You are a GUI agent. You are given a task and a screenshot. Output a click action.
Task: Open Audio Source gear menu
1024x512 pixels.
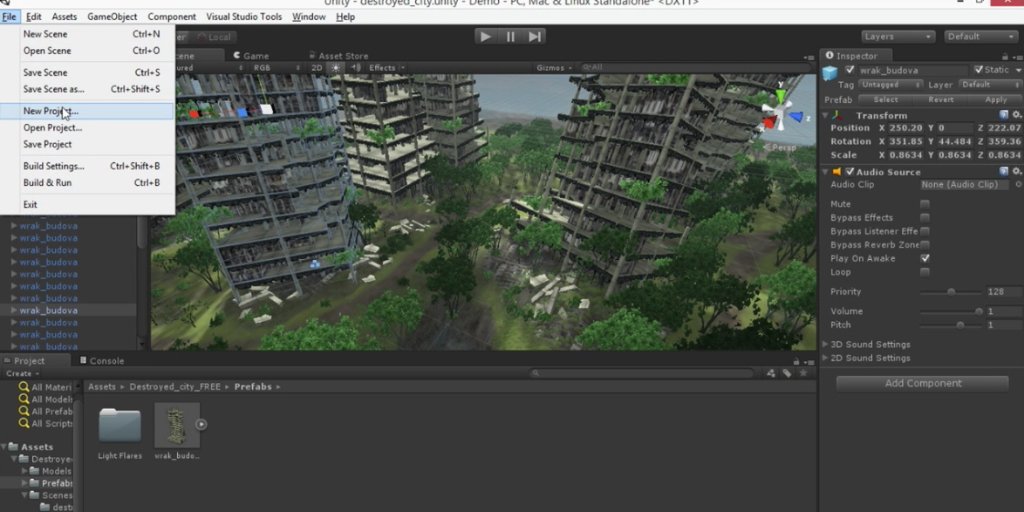(x=1016, y=171)
